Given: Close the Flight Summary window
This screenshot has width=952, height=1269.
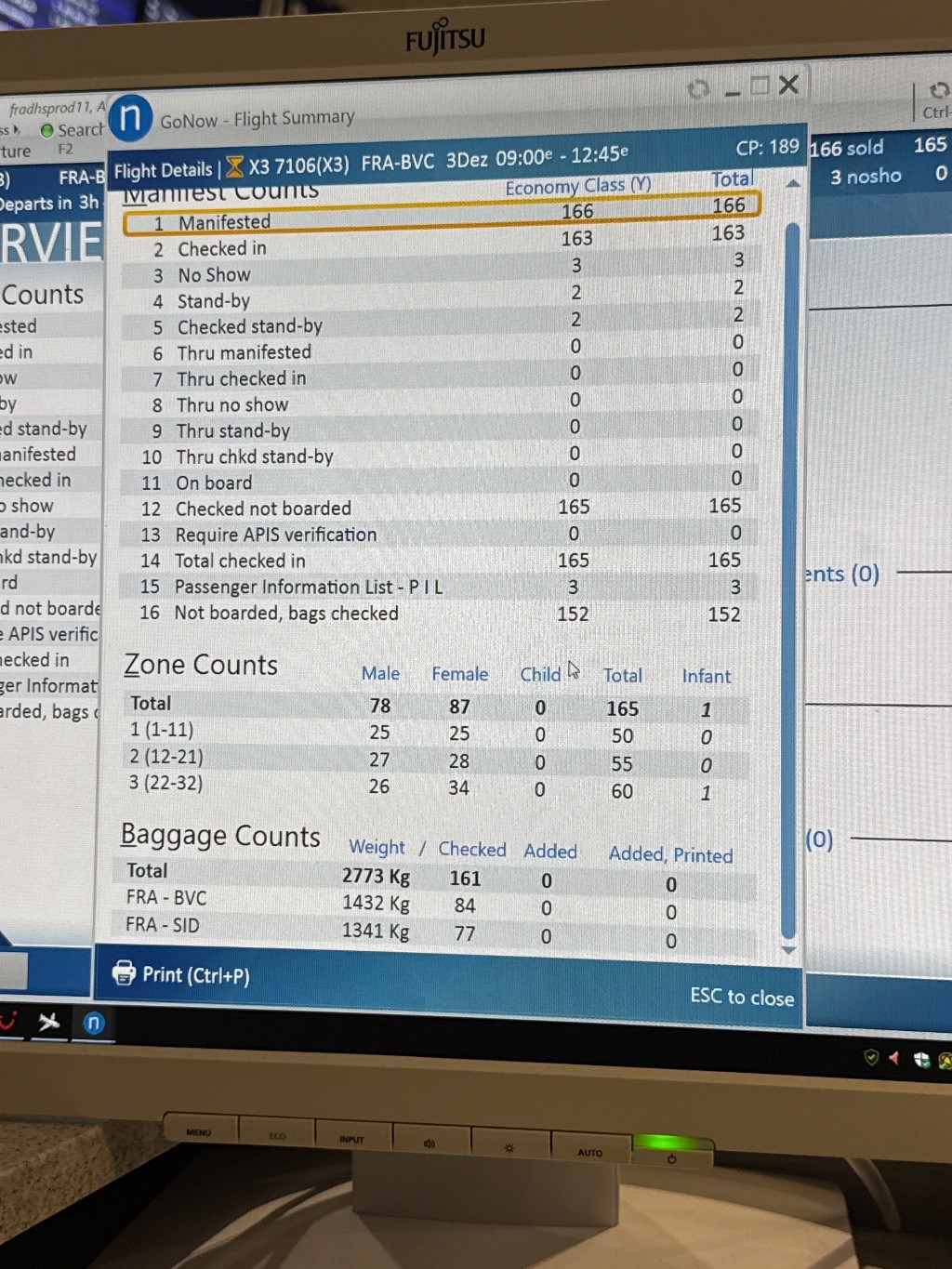Looking at the screenshot, I should coord(788,86).
